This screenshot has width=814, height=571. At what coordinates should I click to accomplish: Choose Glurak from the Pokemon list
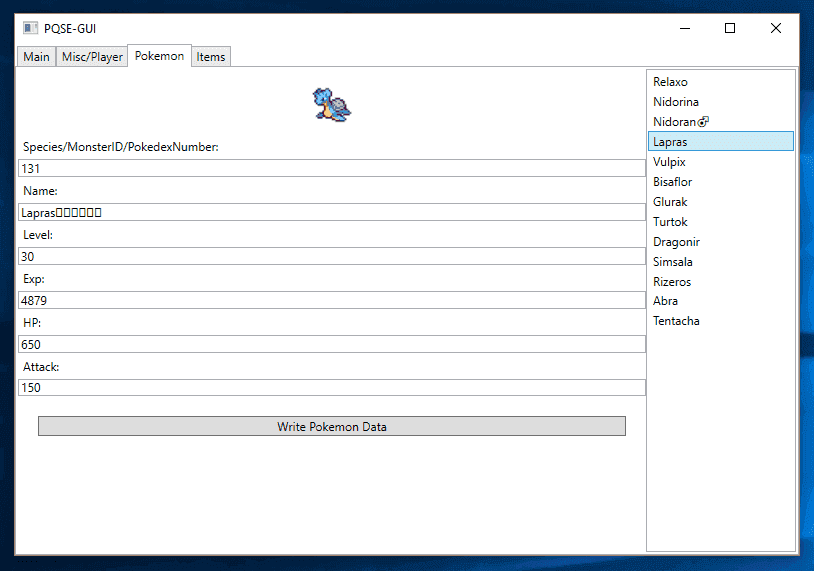pyautogui.click(x=721, y=202)
